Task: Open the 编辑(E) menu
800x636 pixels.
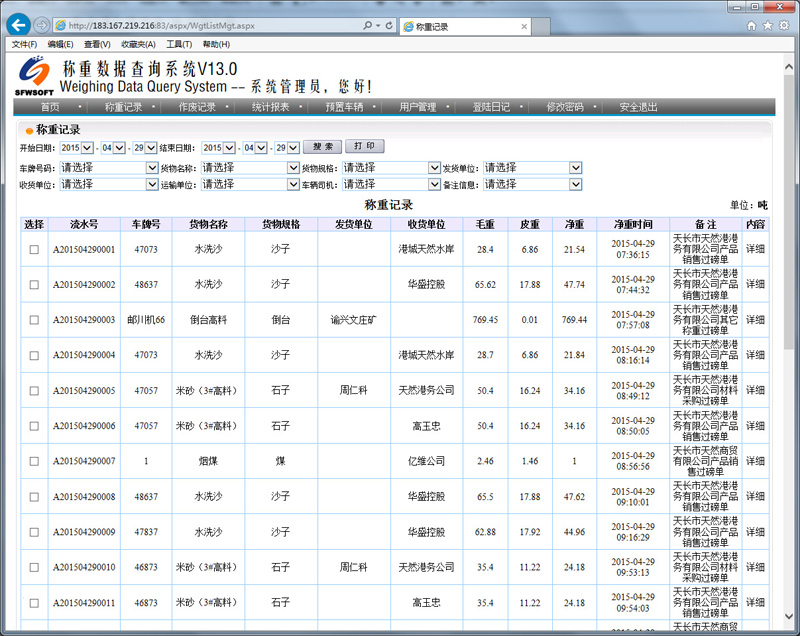Action: point(61,44)
